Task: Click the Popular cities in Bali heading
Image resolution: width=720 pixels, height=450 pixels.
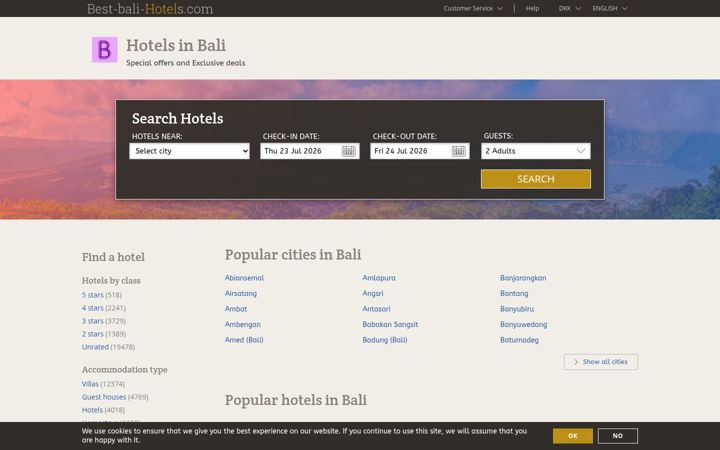Action: (x=293, y=254)
